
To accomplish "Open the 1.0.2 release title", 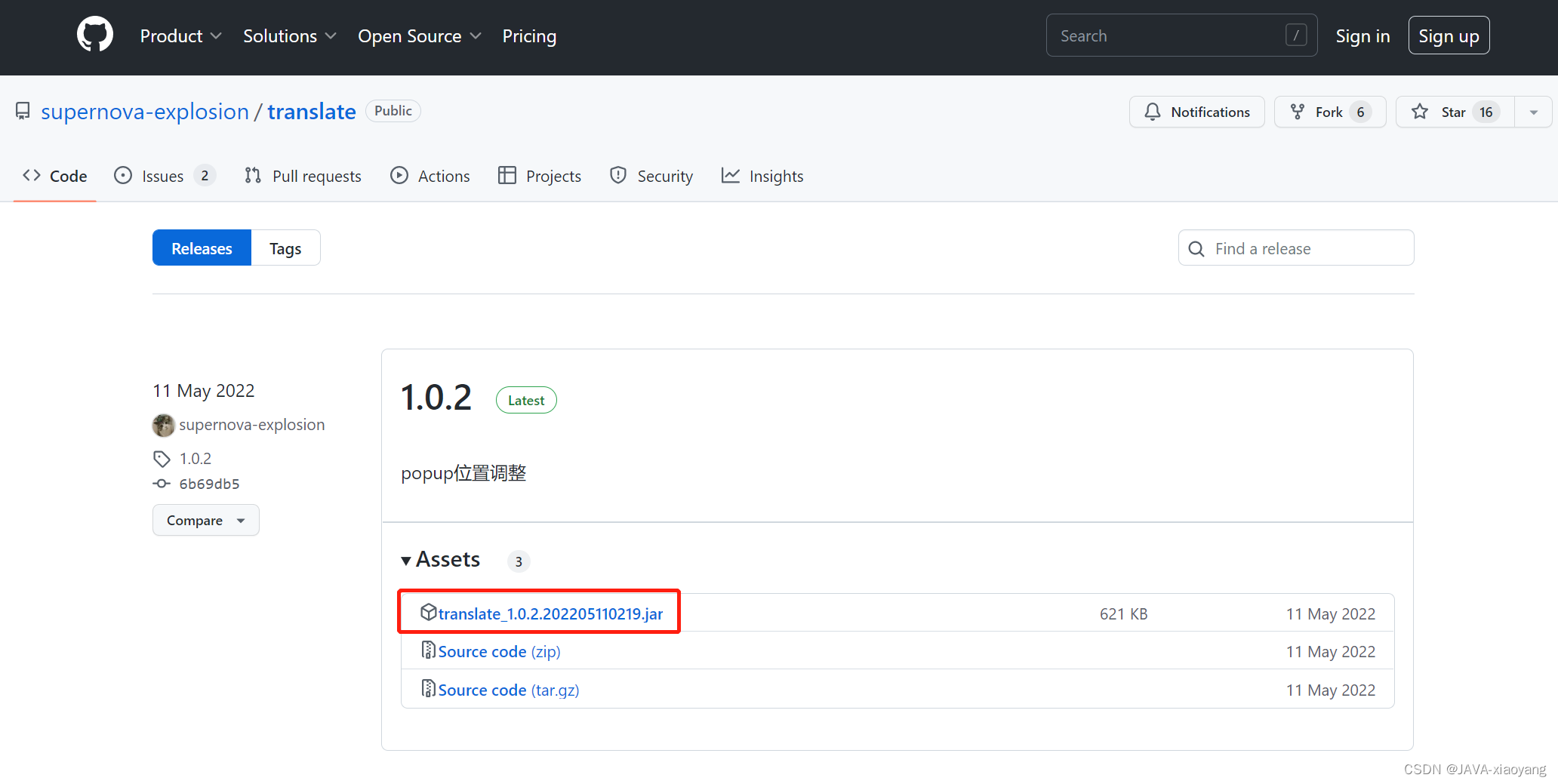I will [436, 398].
